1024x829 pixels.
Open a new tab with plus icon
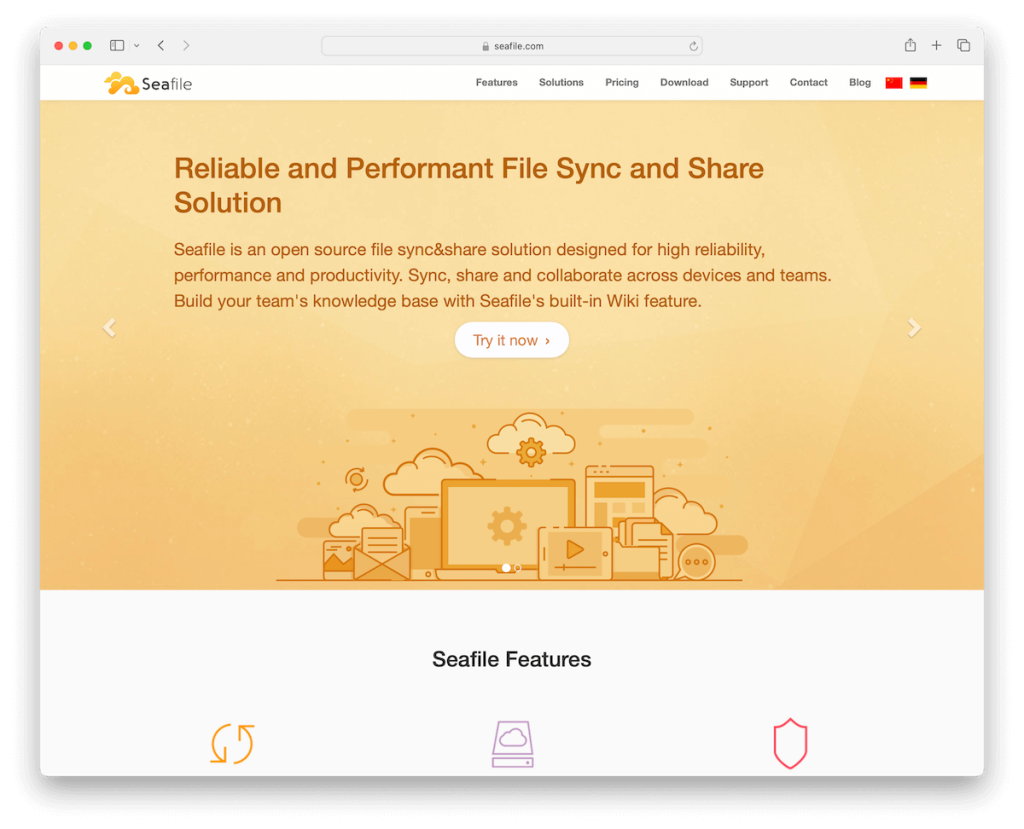pos(936,45)
